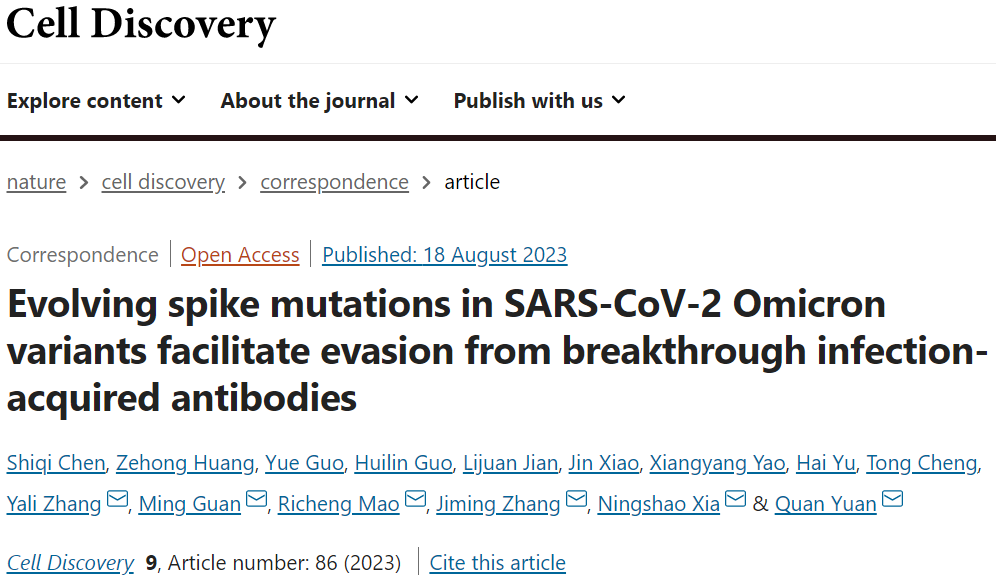Open author Shiqi Chen's profile
This screenshot has width=996, height=581.
tap(56, 463)
